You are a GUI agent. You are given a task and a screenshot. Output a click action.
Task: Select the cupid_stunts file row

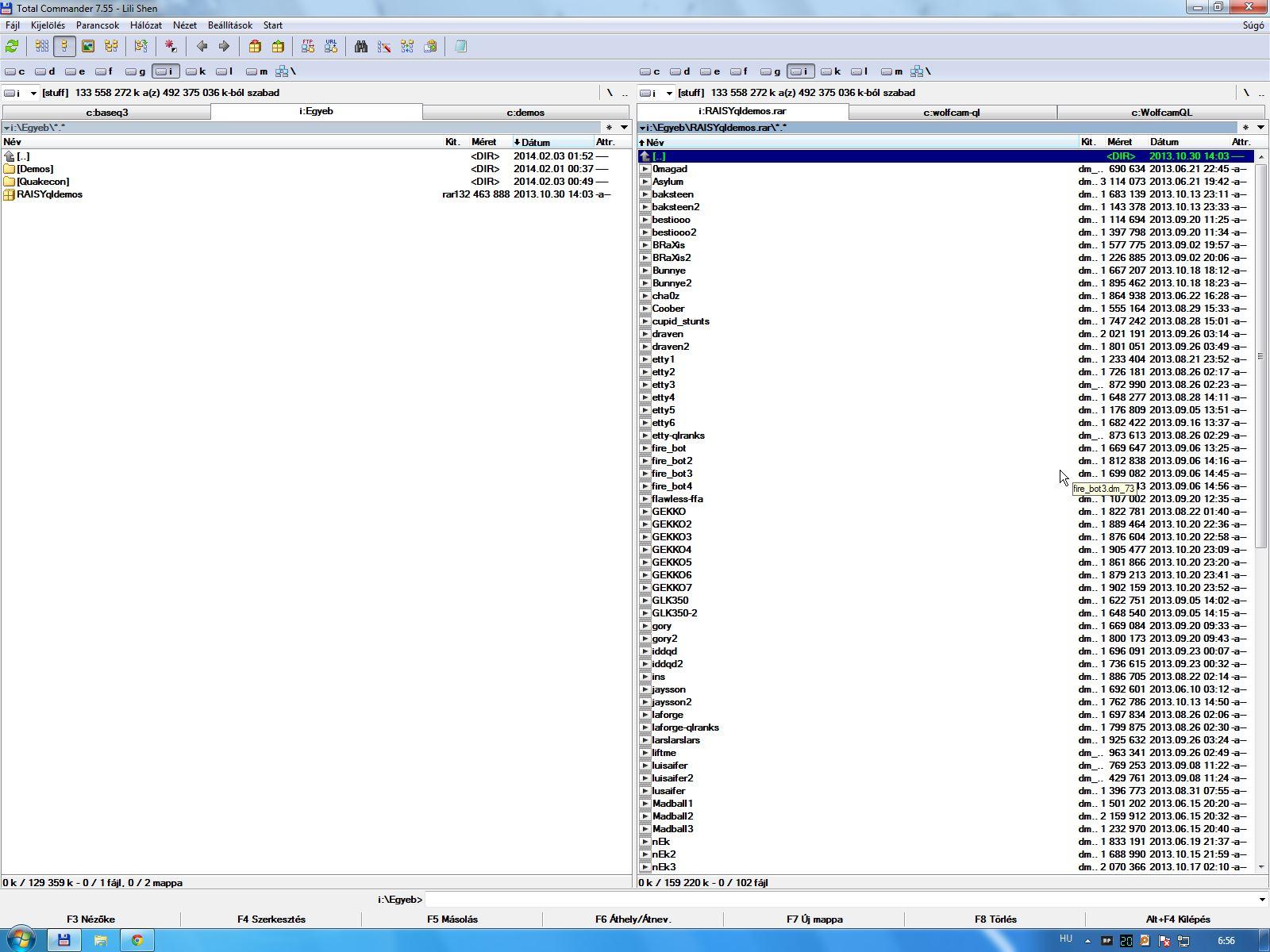click(x=945, y=321)
